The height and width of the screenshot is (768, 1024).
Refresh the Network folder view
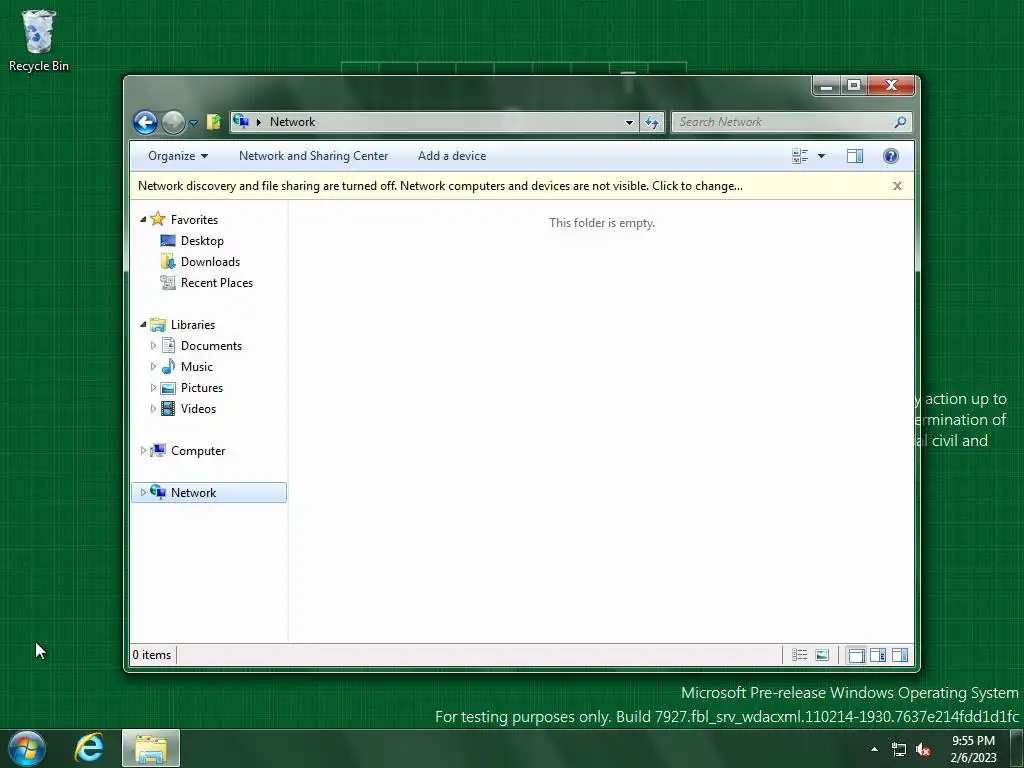tap(652, 122)
